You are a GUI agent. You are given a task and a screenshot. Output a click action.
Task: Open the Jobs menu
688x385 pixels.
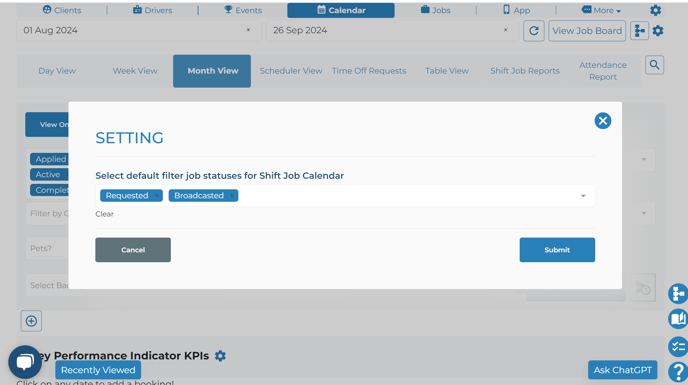click(436, 10)
